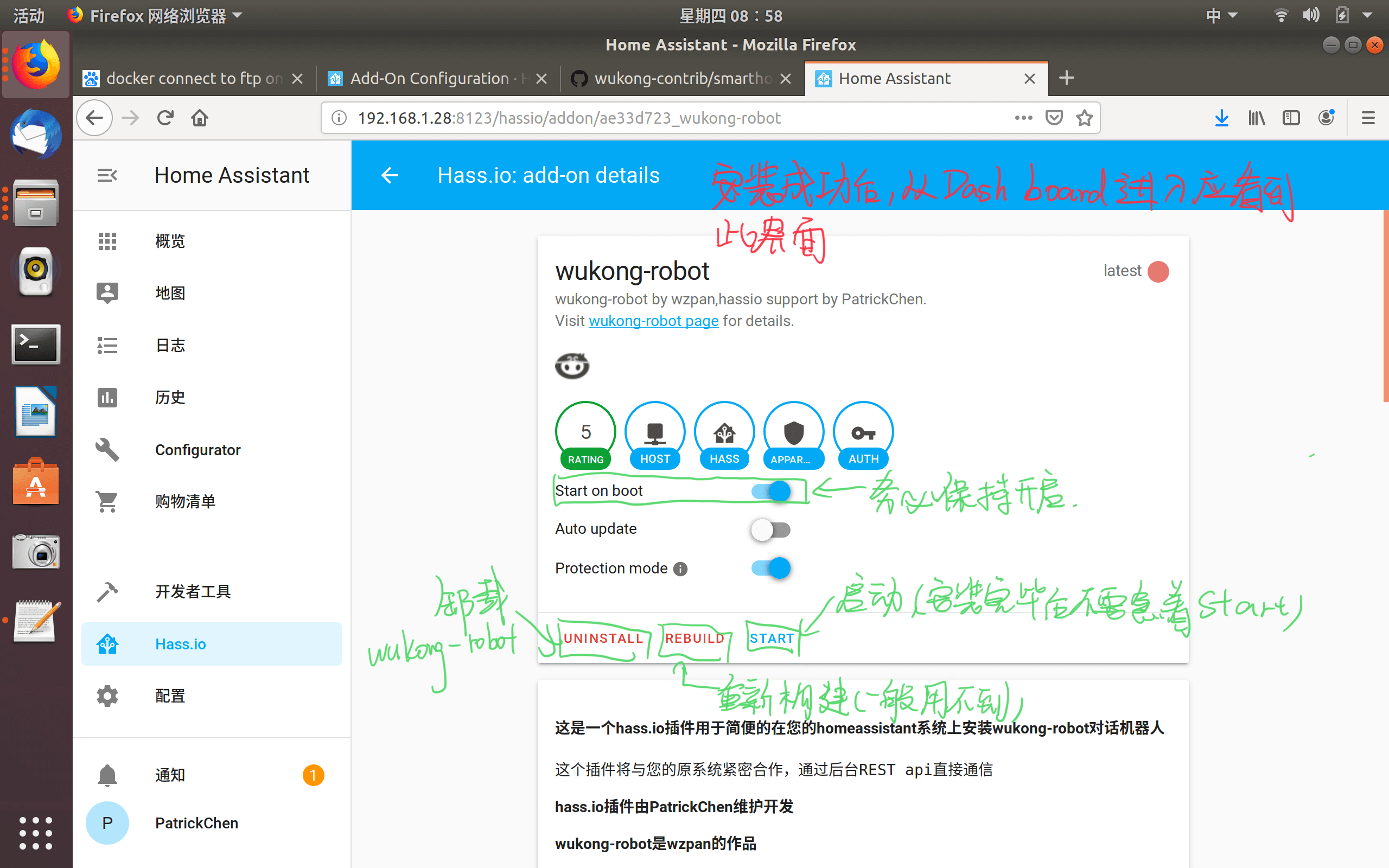Open the wukong-robot page link
Screen dimensions: 1389x868
coord(653,321)
